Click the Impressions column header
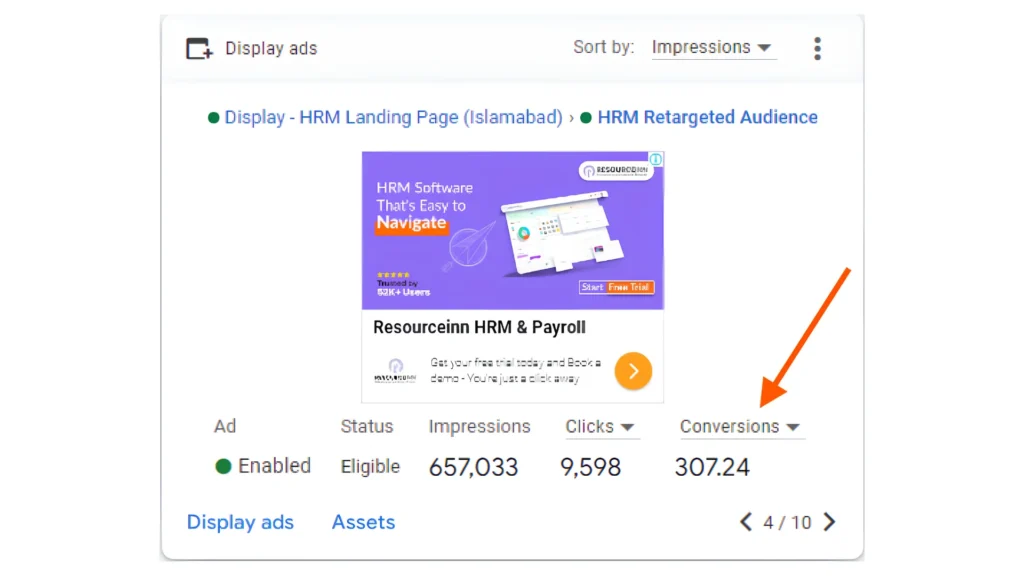1024x576 pixels. tap(479, 426)
